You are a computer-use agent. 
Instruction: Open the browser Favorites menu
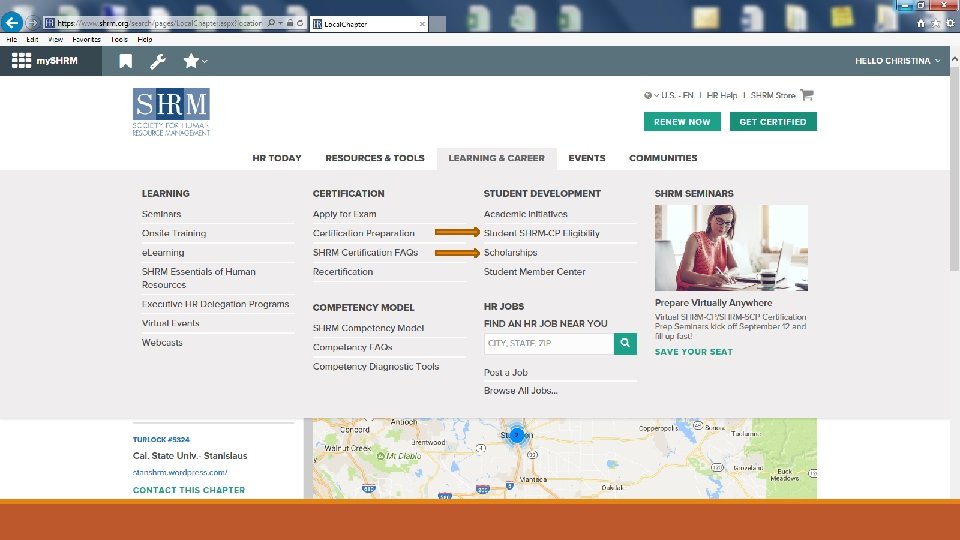86,39
